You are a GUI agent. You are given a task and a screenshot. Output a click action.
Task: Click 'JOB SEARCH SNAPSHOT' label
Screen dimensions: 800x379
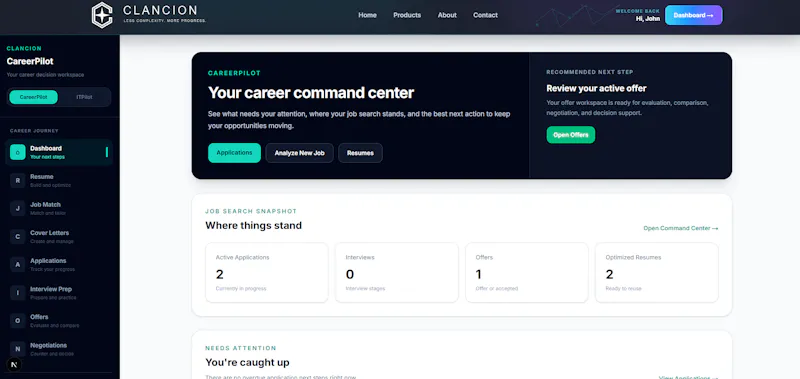pyautogui.click(x=251, y=211)
